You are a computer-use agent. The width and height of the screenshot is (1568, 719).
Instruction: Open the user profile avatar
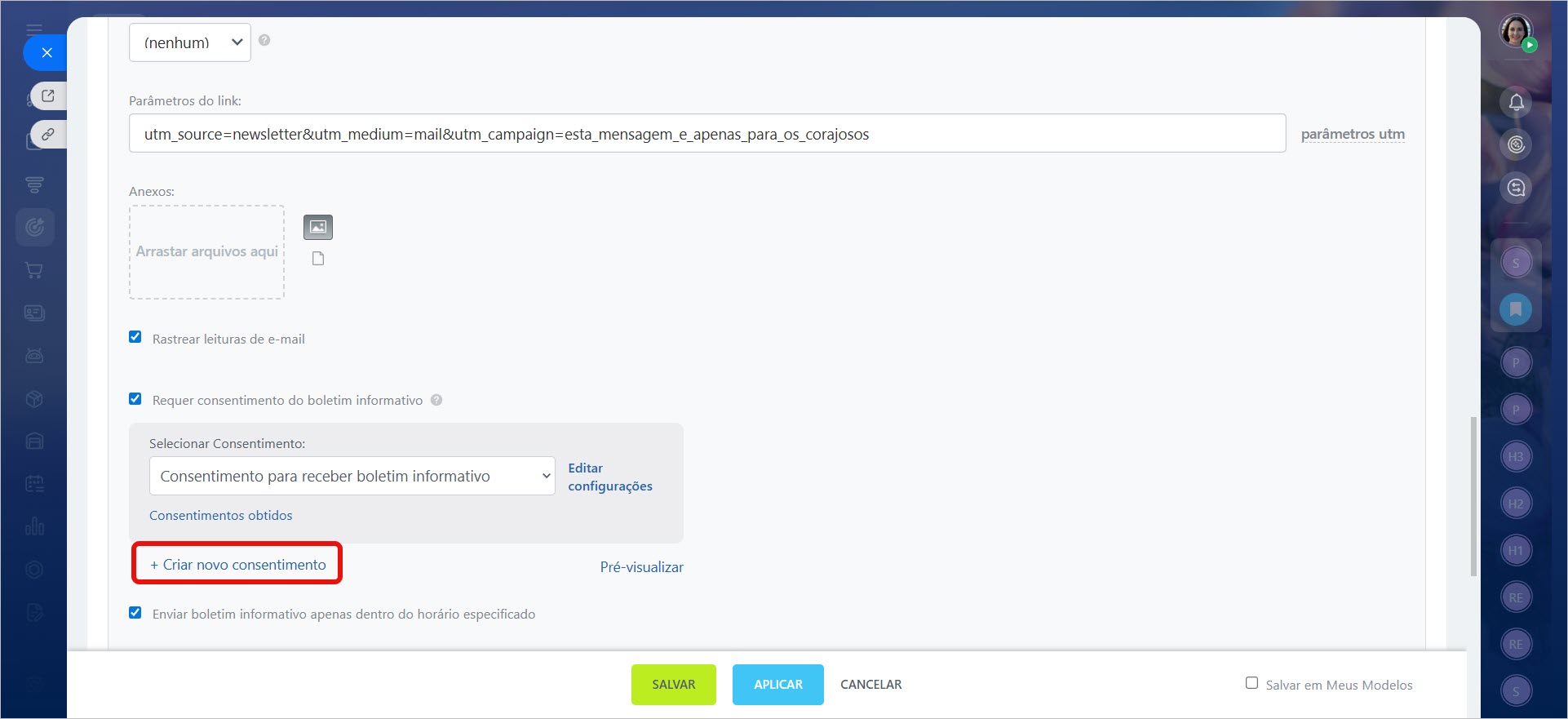tap(1516, 32)
